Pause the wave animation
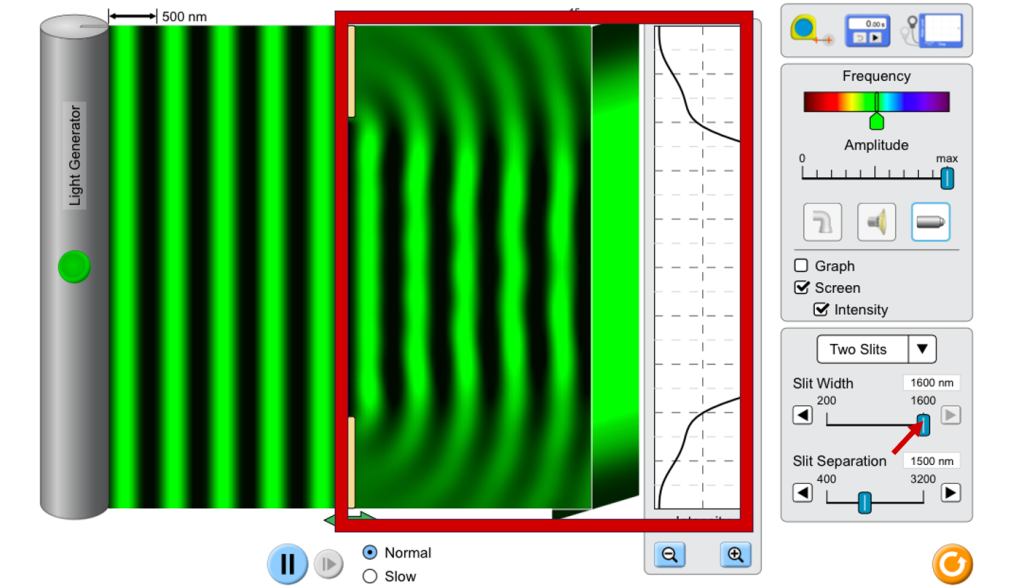The width and height of the screenshot is (1024, 586). tap(287, 564)
